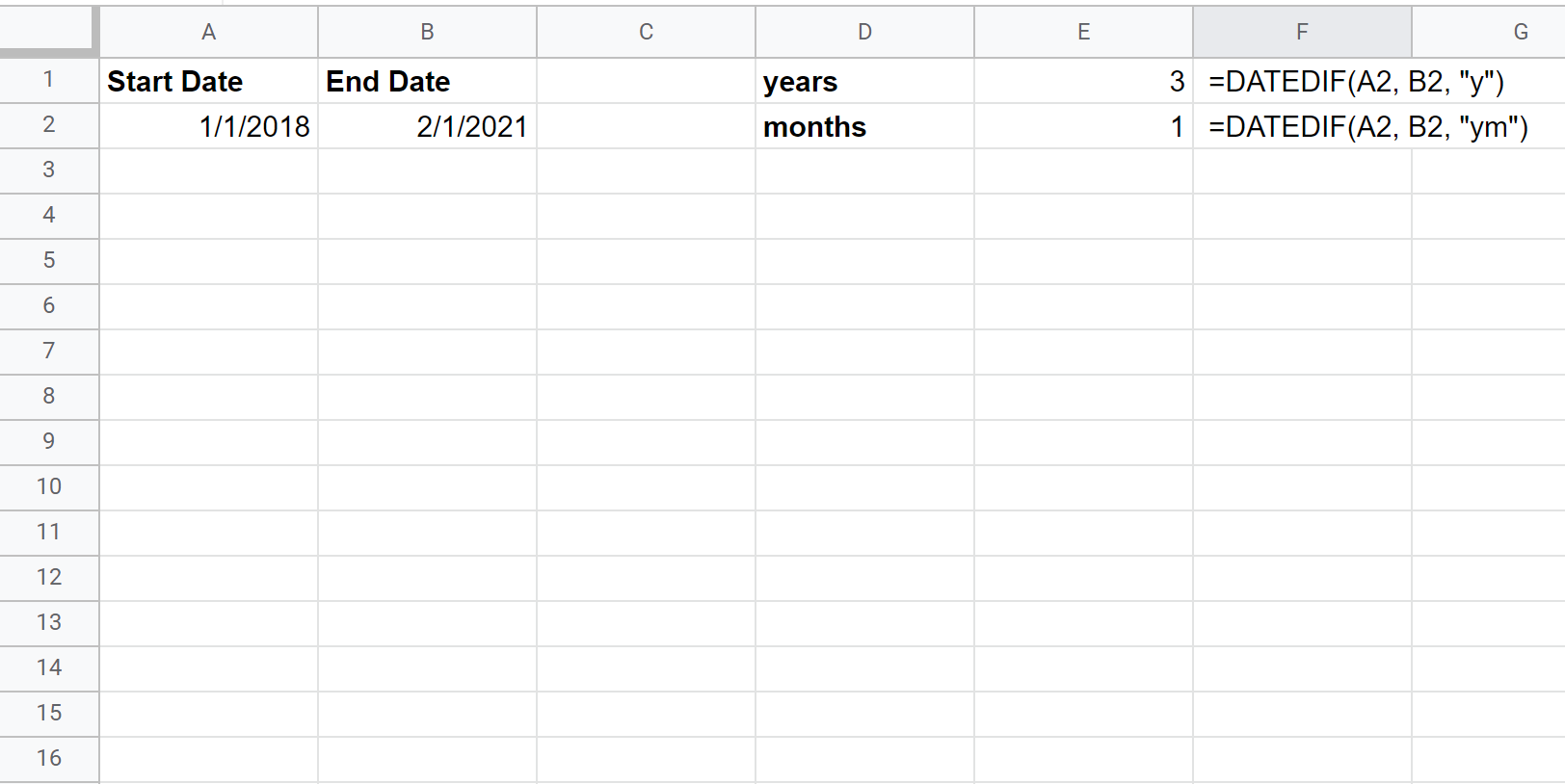
Task: Select the DATEDIF "y" formula cell
Action: tap(1302, 81)
